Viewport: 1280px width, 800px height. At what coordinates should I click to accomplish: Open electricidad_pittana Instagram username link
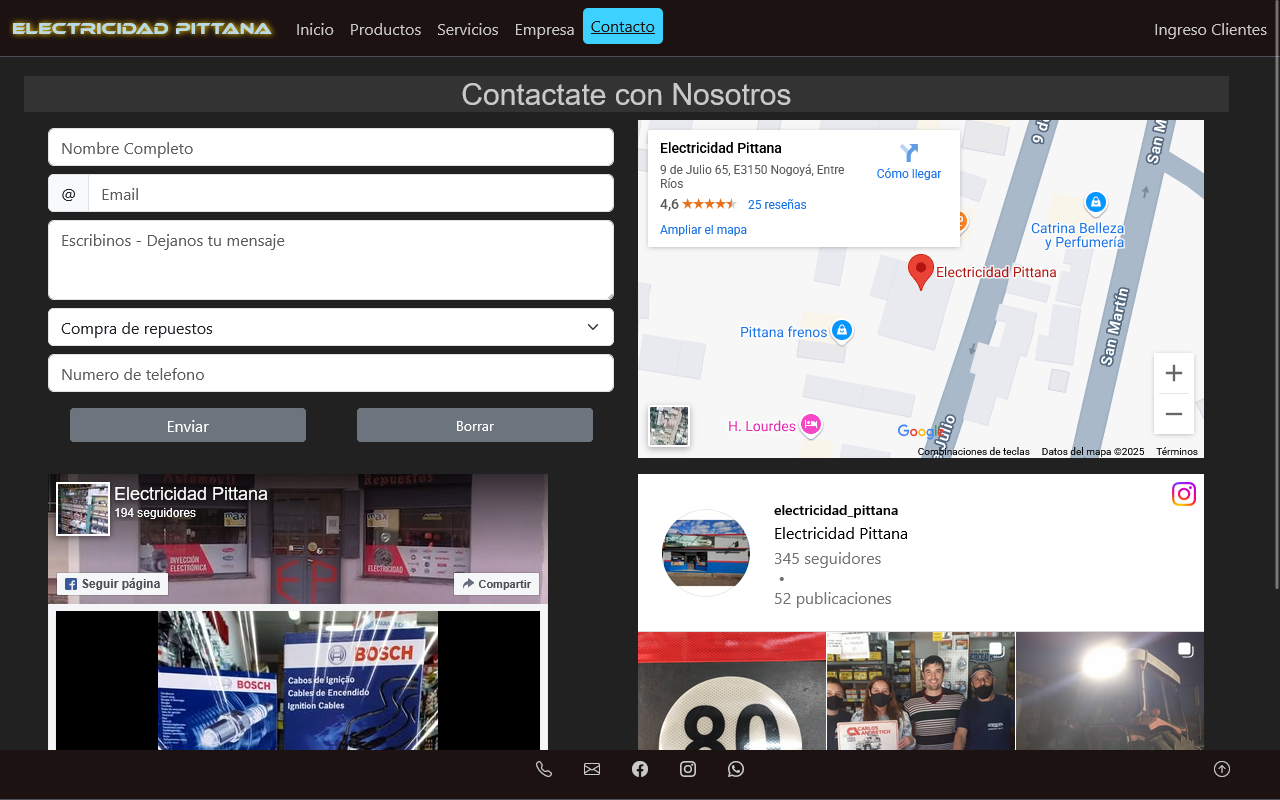[x=836, y=510]
